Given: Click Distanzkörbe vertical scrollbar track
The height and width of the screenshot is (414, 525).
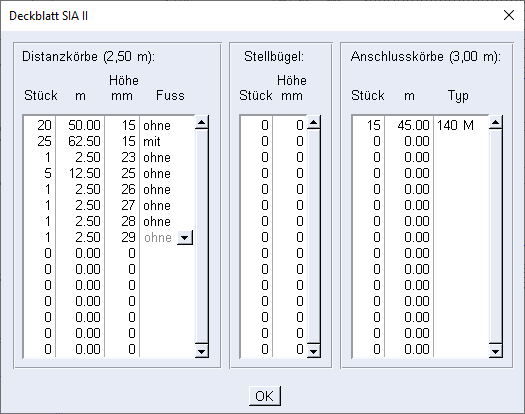Looking at the screenshot, I should coord(202,236).
